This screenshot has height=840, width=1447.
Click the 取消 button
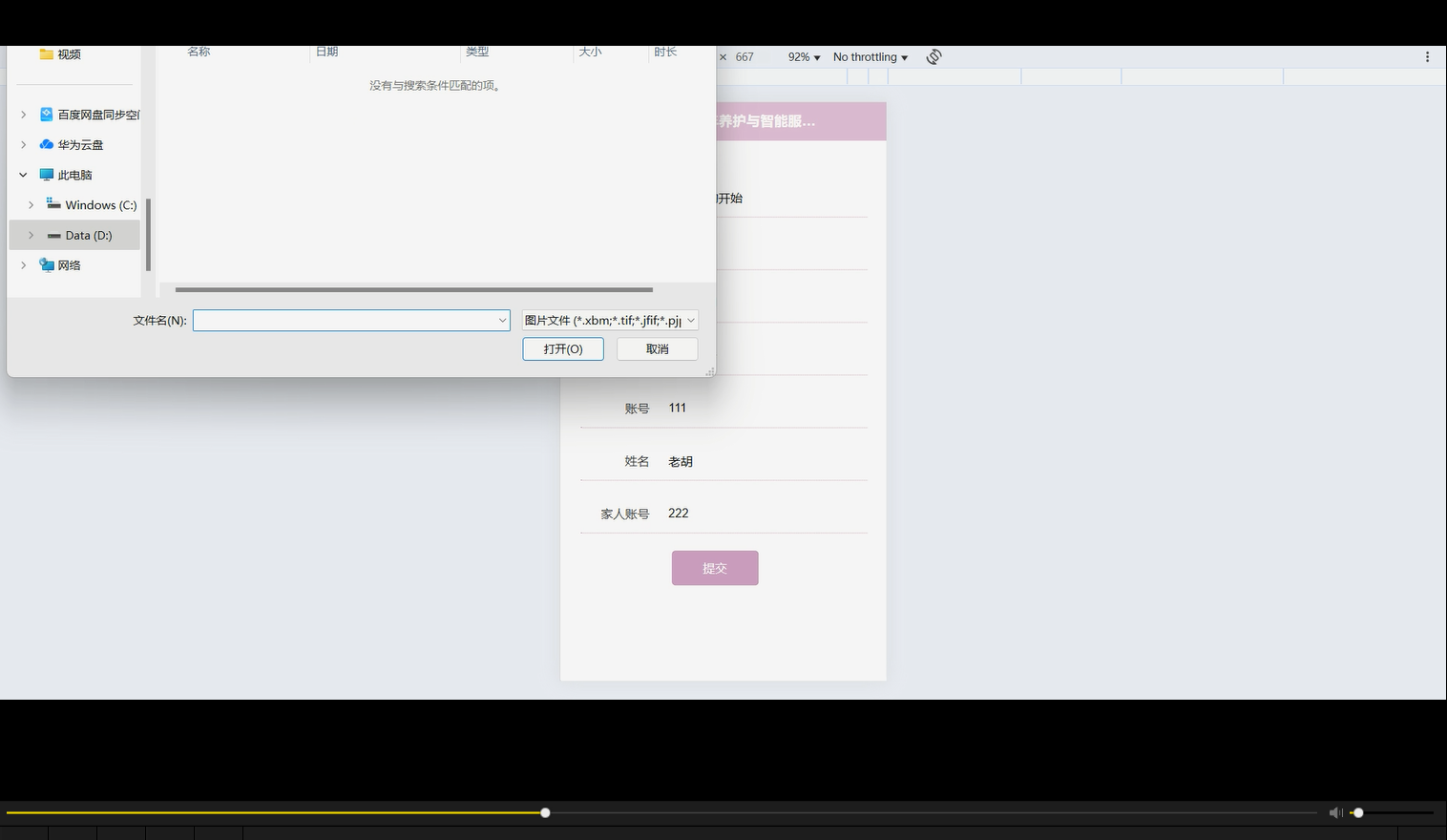pyautogui.click(x=658, y=349)
